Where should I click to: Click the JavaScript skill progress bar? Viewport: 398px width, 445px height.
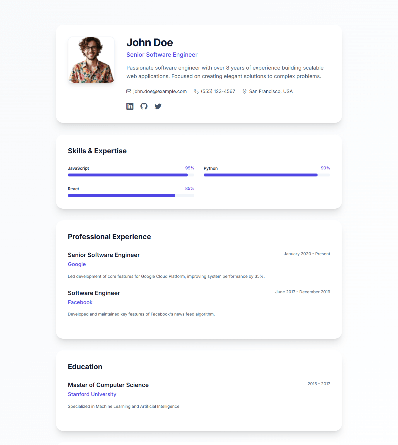pyautogui.click(x=131, y=175)
